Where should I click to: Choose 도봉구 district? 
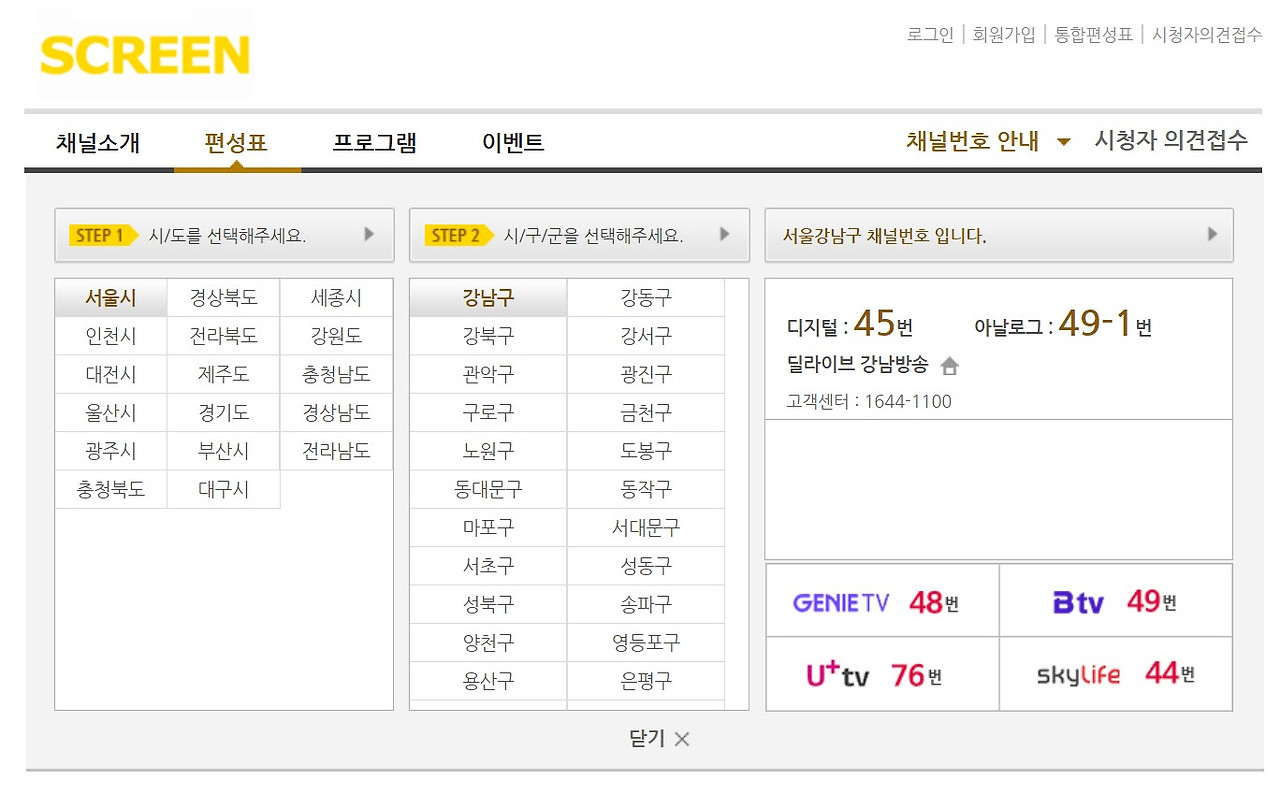[646, 451]
